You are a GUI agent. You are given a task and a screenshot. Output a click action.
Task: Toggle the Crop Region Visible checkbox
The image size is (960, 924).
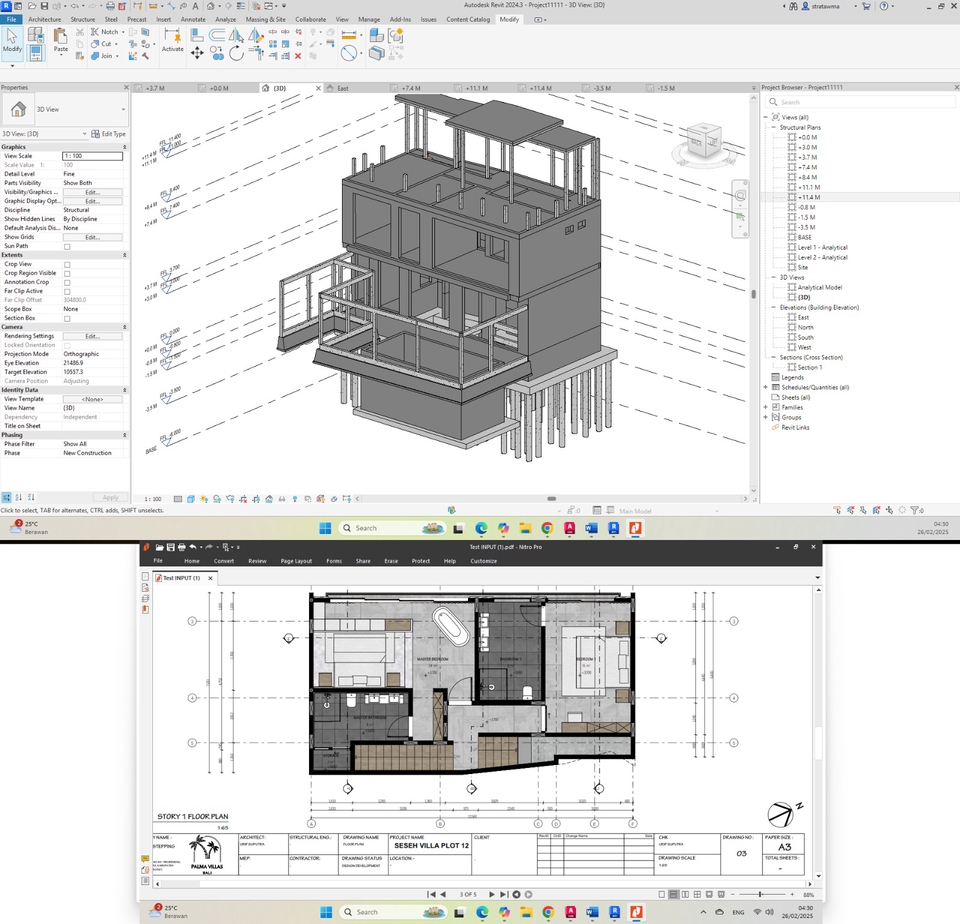(x=66, y=272)
